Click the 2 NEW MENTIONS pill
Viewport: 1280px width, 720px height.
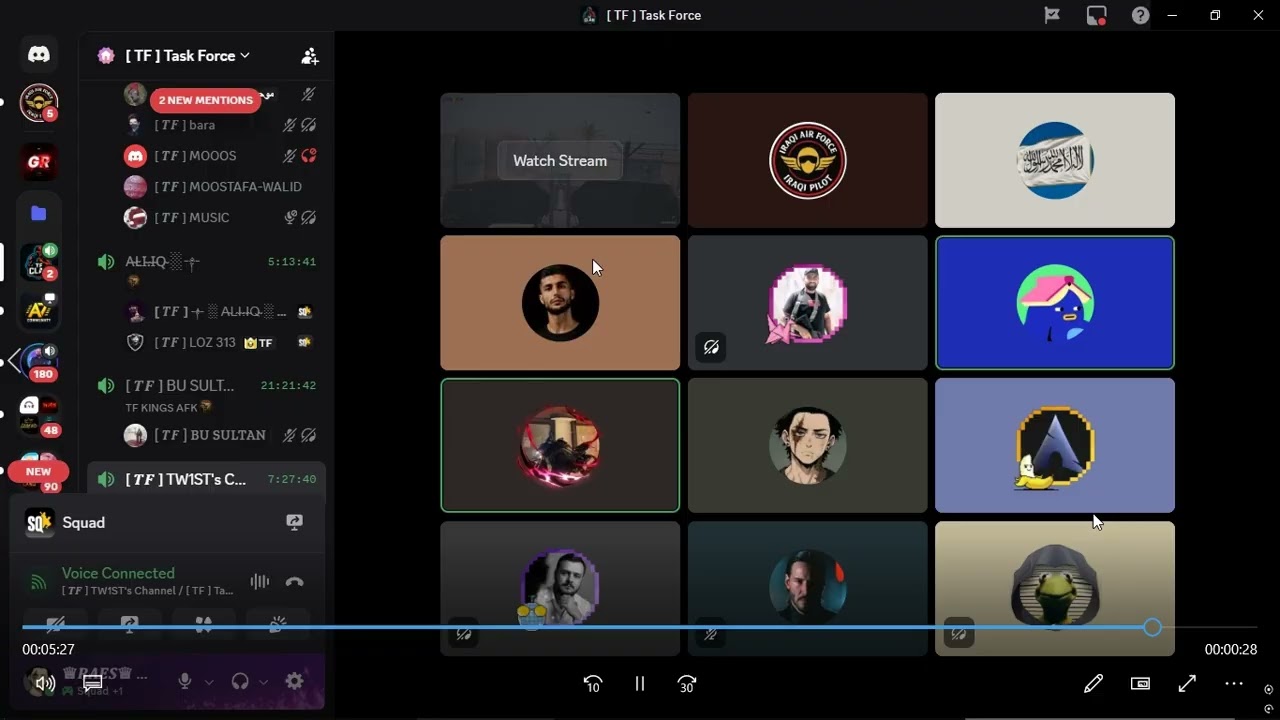click(x=205, y=100)
